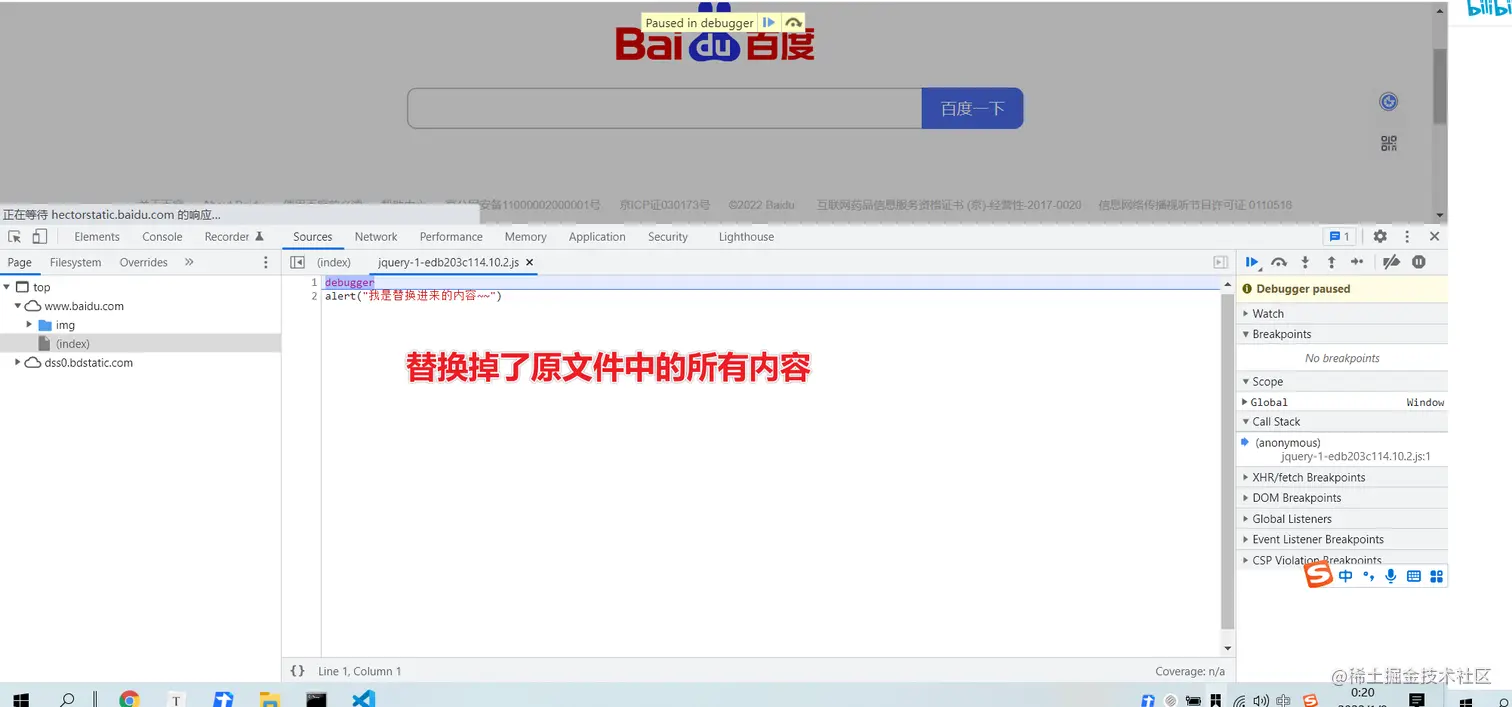Expand the Watch section
Viewport: 1512px width, 707px height.
tap(1342, 313)
